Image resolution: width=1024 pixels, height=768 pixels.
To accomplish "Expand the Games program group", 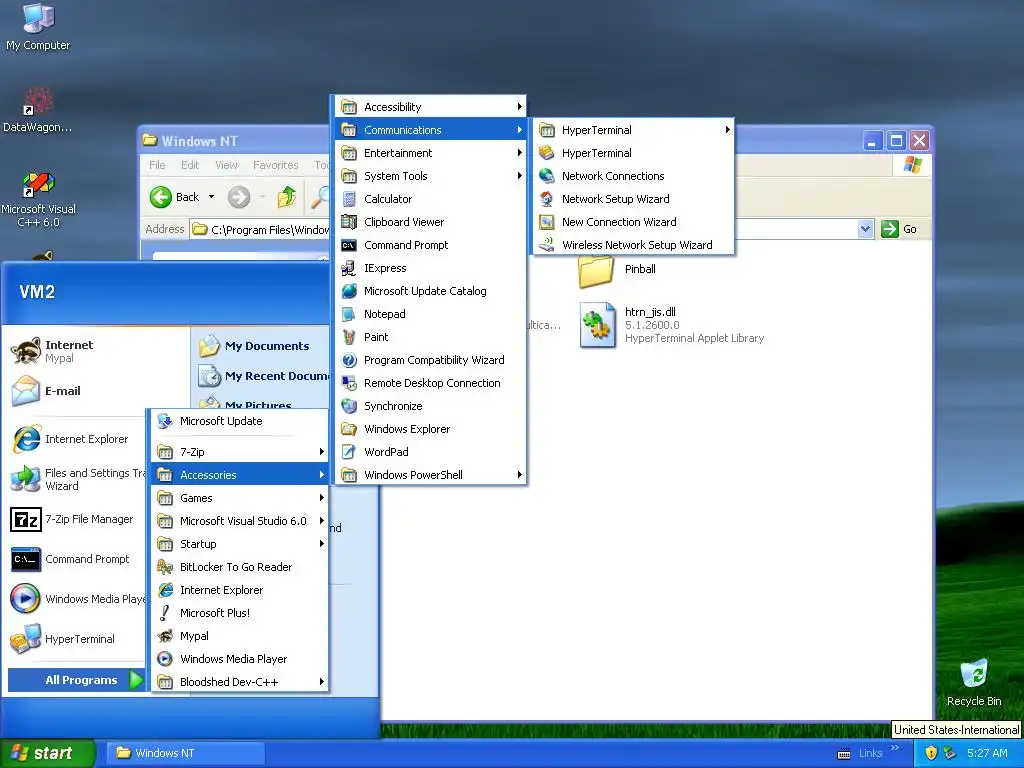I will [x=239, y=498].
